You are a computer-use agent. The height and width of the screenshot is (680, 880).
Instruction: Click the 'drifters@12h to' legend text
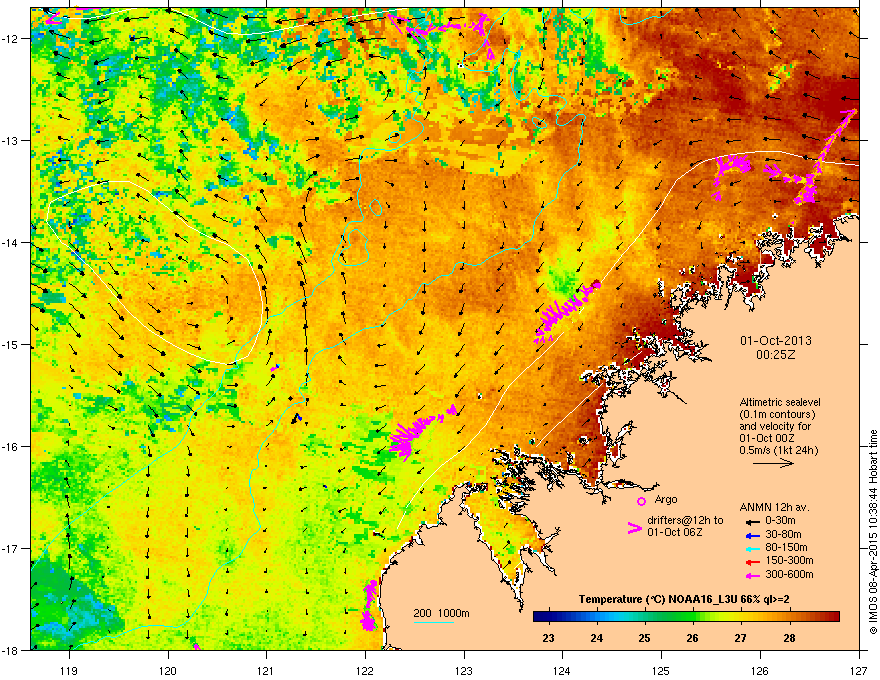[685, 521]
